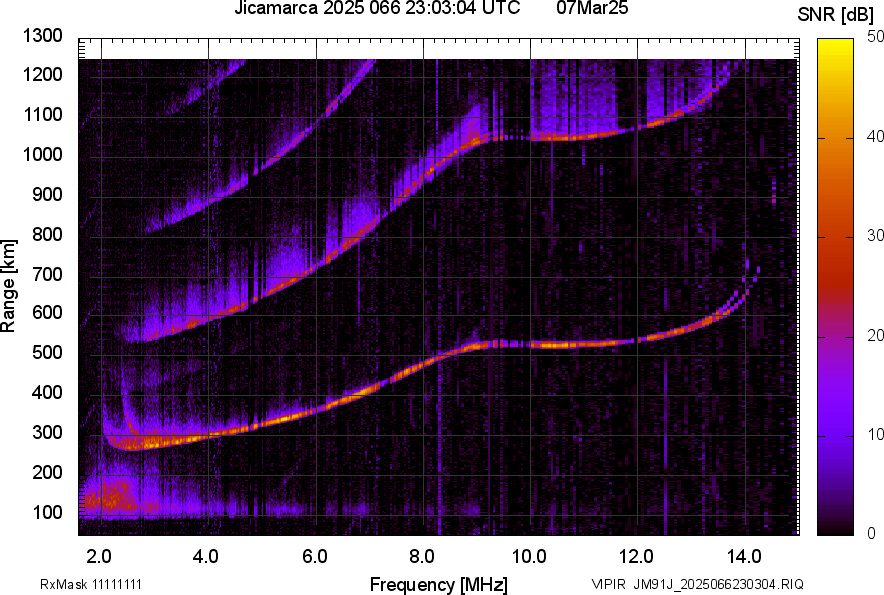Click the 'RxMask 11111111' footer text
This screenshot has height=595, width=884.
pyautogui.click(x=91, y=584)
